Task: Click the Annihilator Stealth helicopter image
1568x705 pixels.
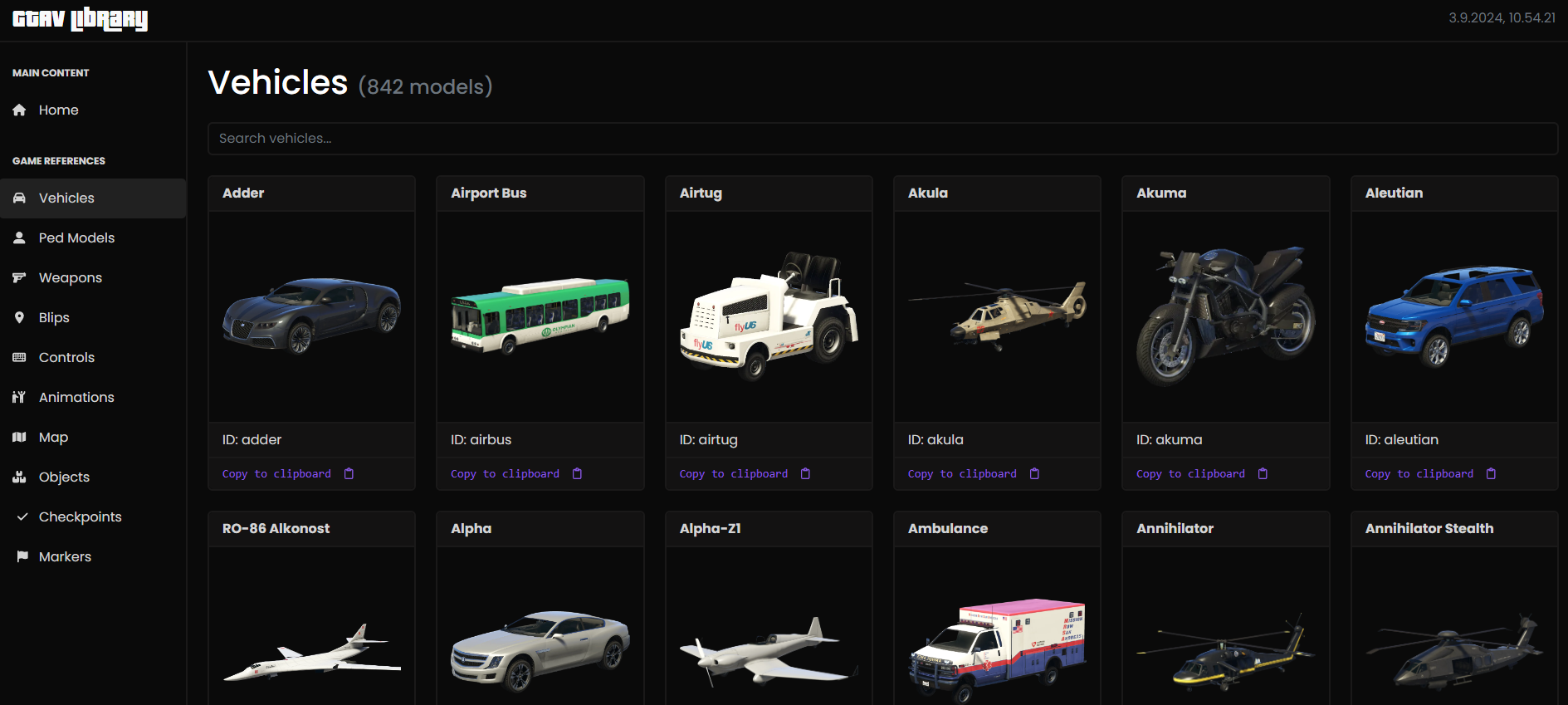Action: coord(1454,653)
